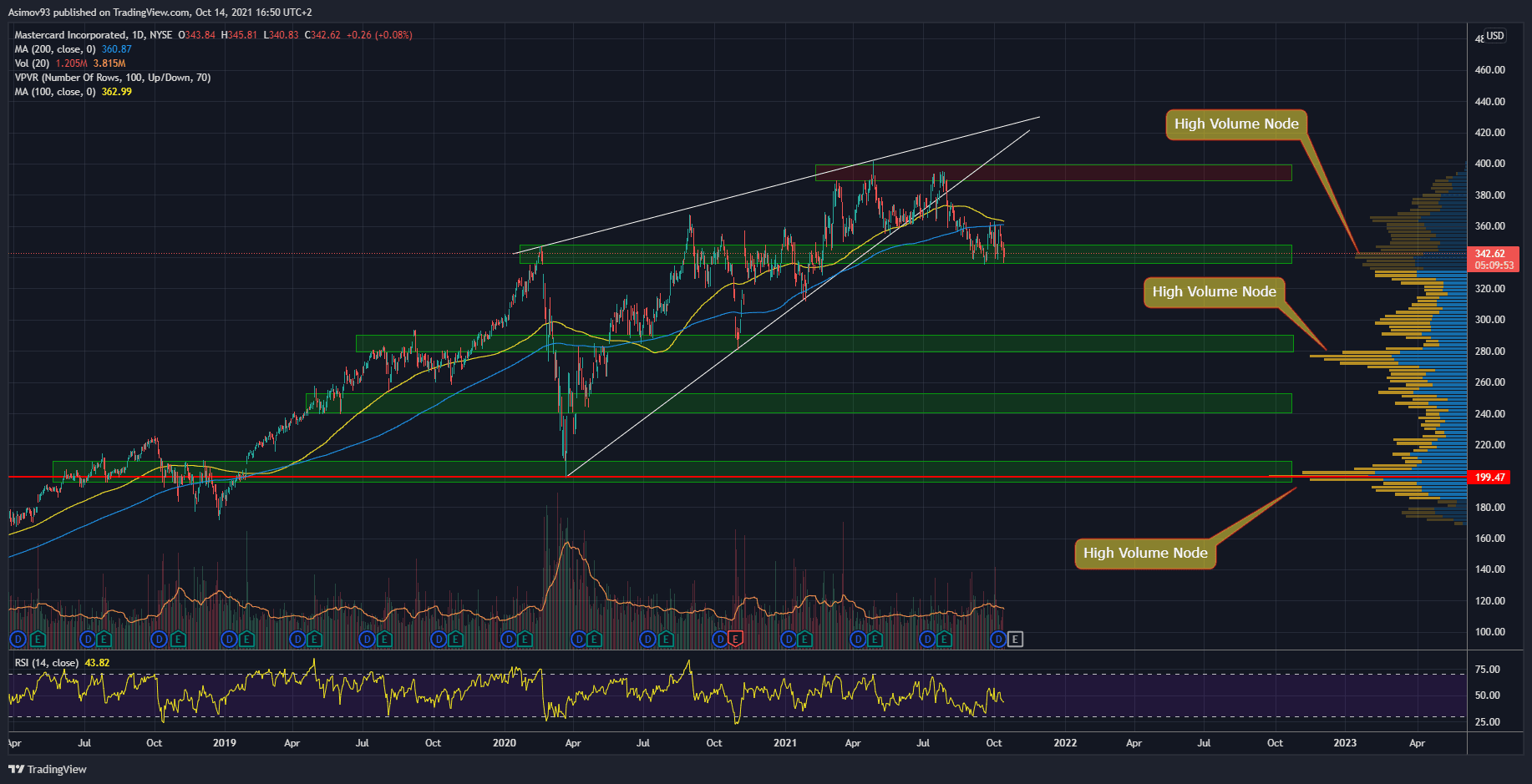
Task: Select the VPVR indicator legend
Action: [112, 78]
